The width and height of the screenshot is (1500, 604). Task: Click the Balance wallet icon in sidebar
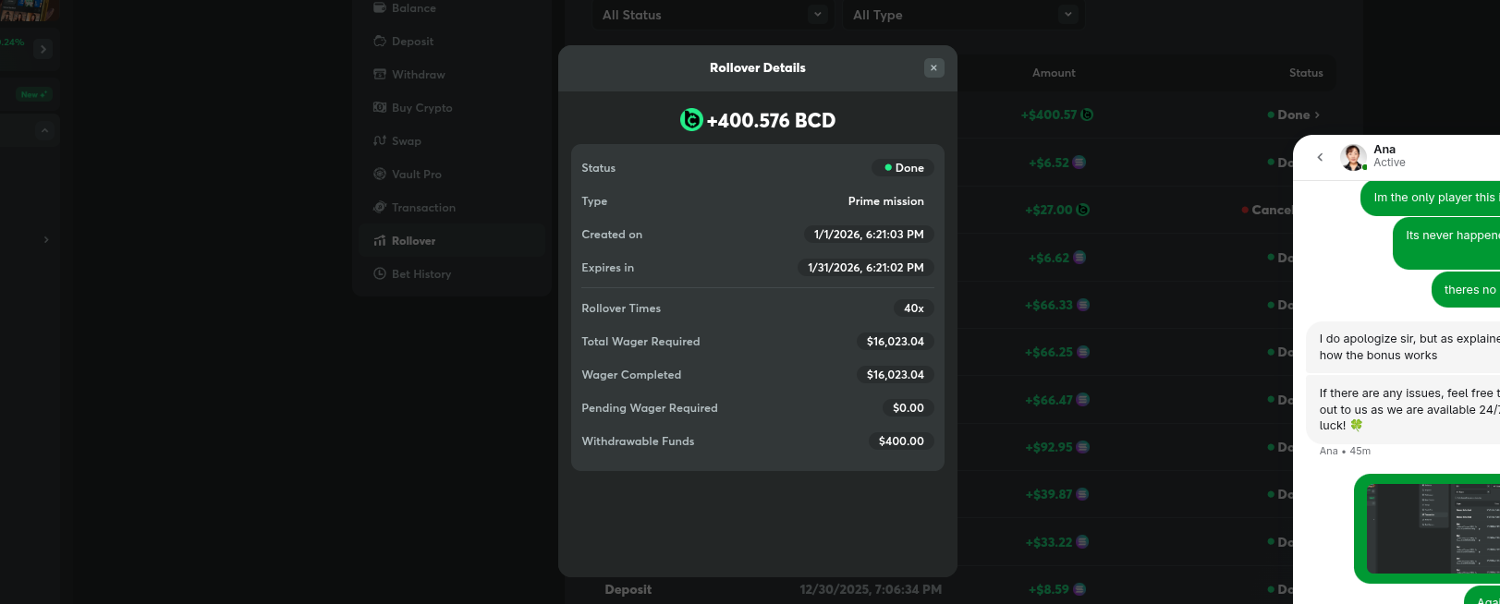coord(380,8)
